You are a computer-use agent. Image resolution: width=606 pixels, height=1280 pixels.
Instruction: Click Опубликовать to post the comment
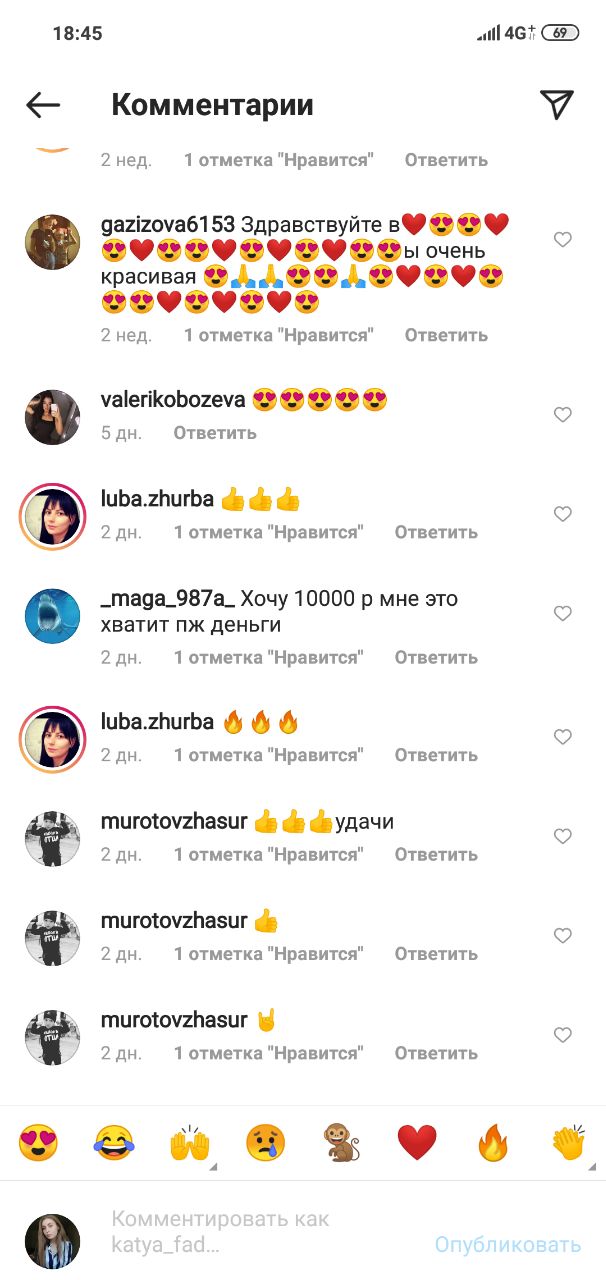[x=508, y=1245]
